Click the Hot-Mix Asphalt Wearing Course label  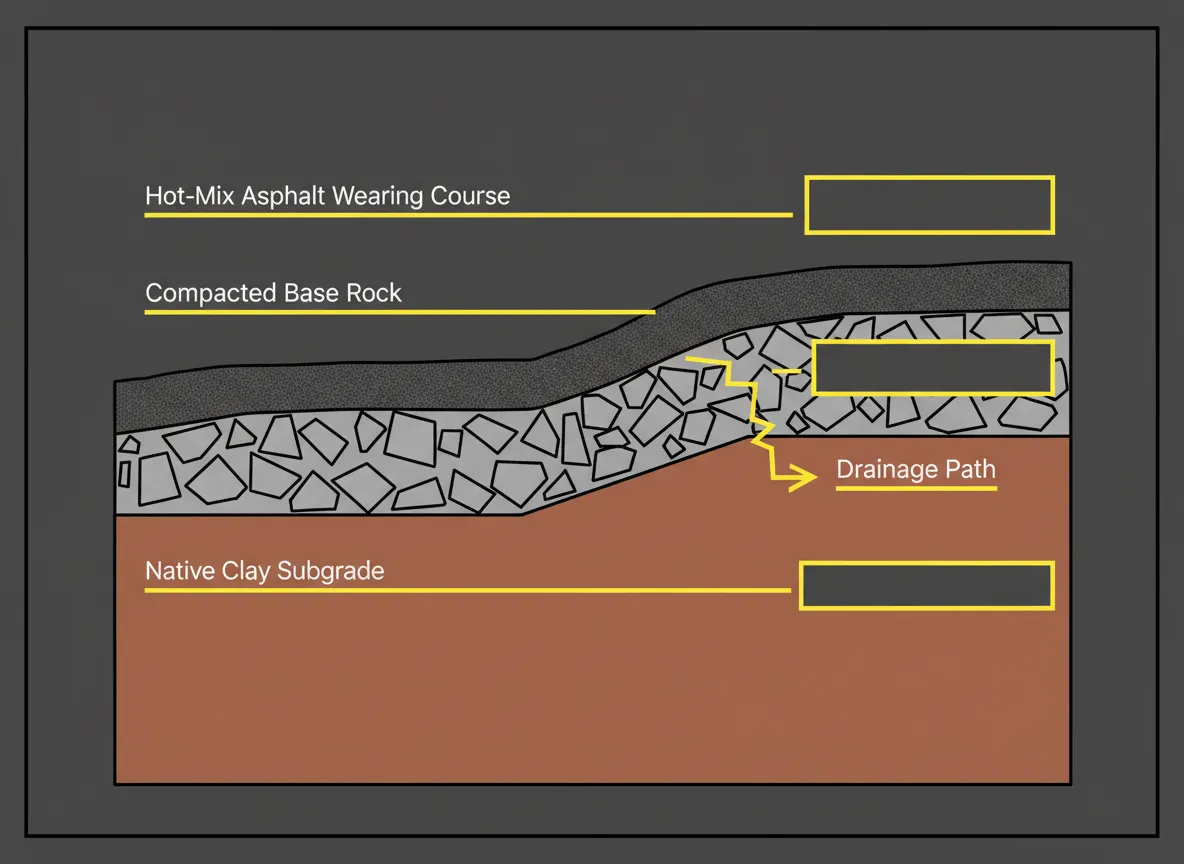pyautogui.click(x=328, y=196)
